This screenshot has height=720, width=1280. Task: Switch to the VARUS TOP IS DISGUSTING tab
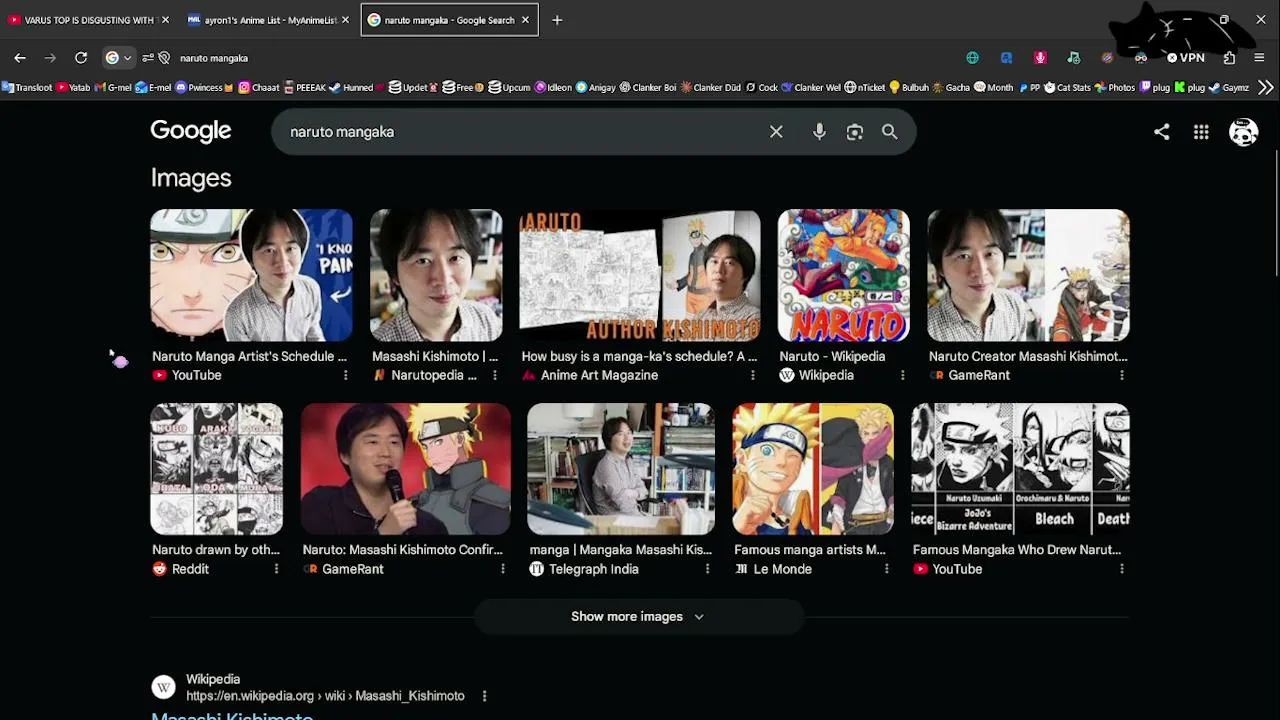click(x=89, y=20)
